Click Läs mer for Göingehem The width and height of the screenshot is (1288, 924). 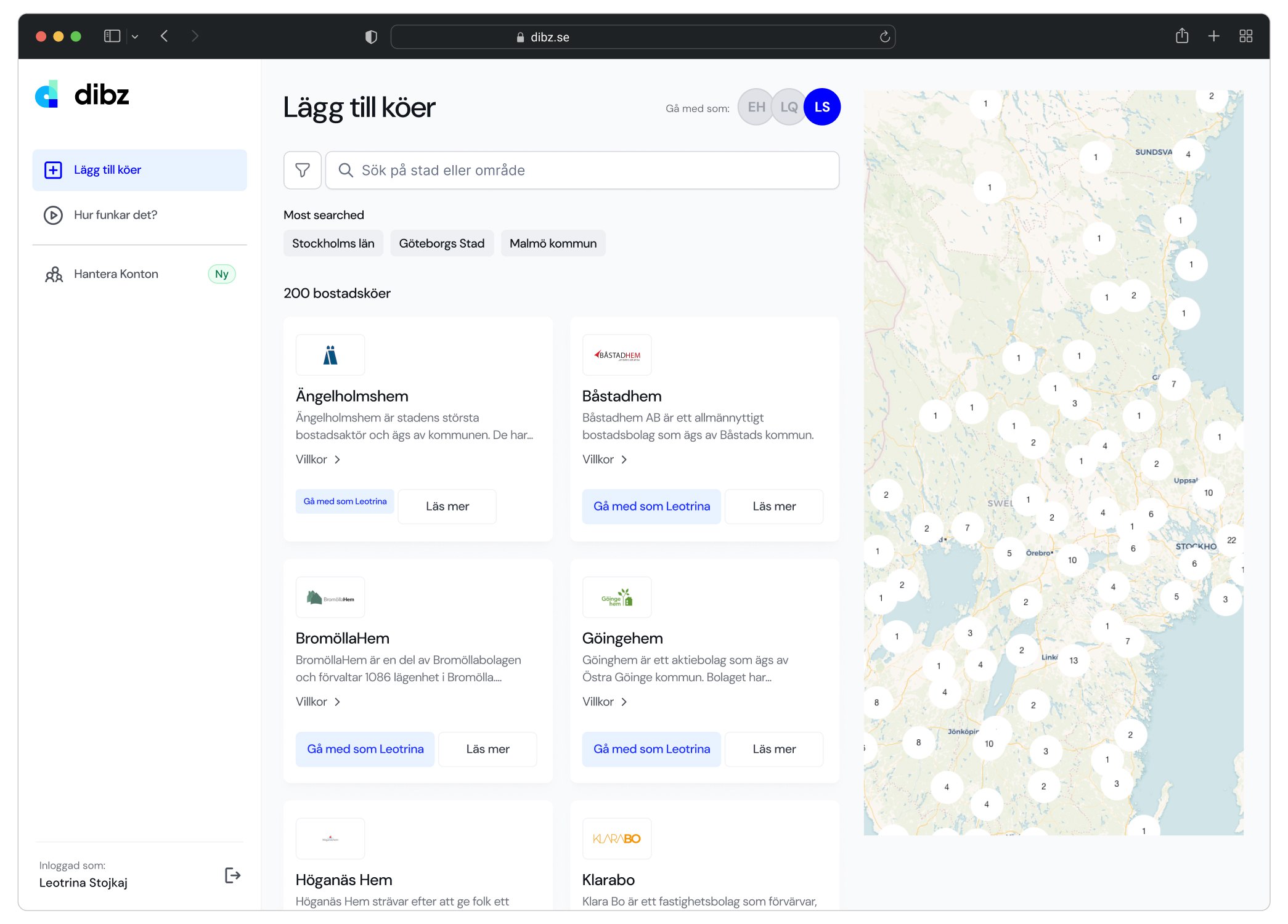coord(774,749)
